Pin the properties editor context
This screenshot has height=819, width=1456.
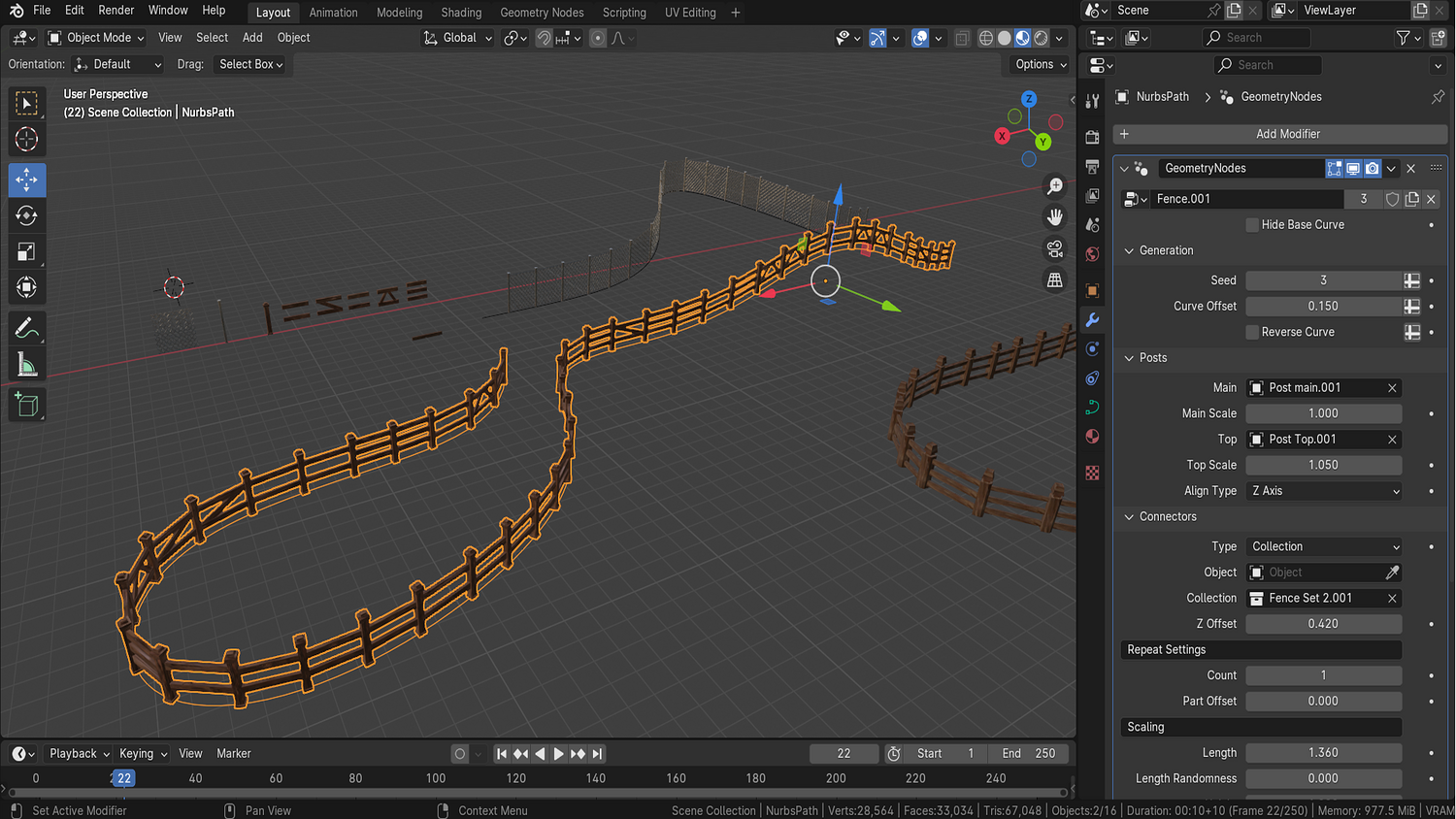pyautogui.click(x=1438, y=97)
